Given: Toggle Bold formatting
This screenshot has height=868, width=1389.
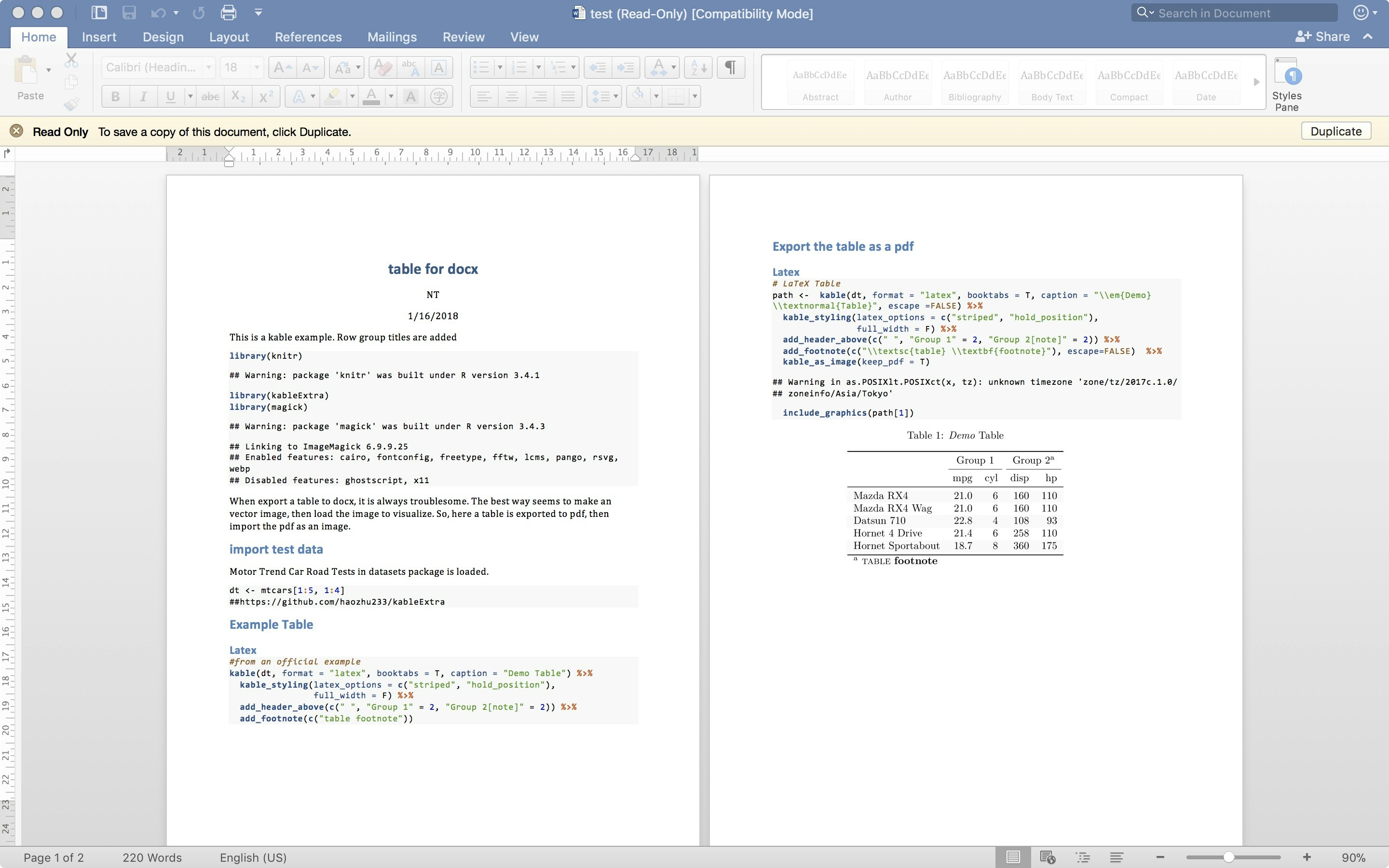Looking at the screenshot, I should tap(115, 96).
